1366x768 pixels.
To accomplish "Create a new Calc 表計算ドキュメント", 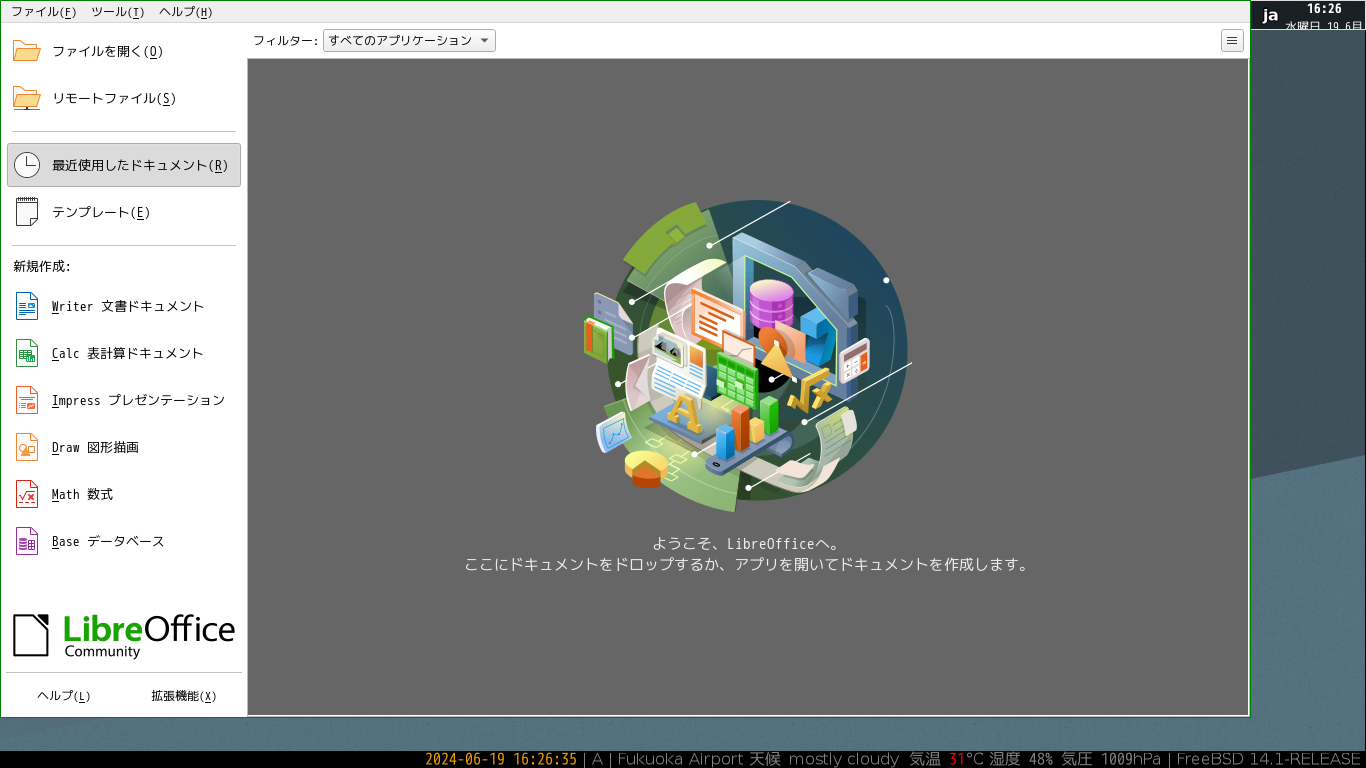I will click(127, 353).
